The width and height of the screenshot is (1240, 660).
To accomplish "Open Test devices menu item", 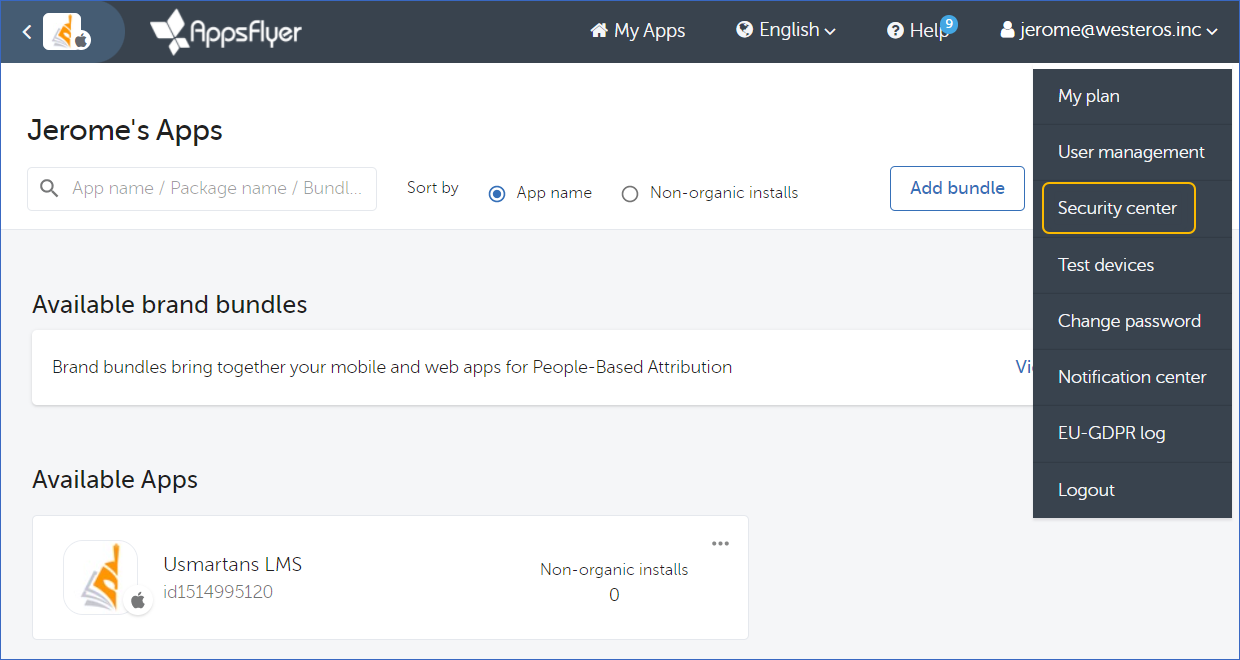I will point(1132,265).
